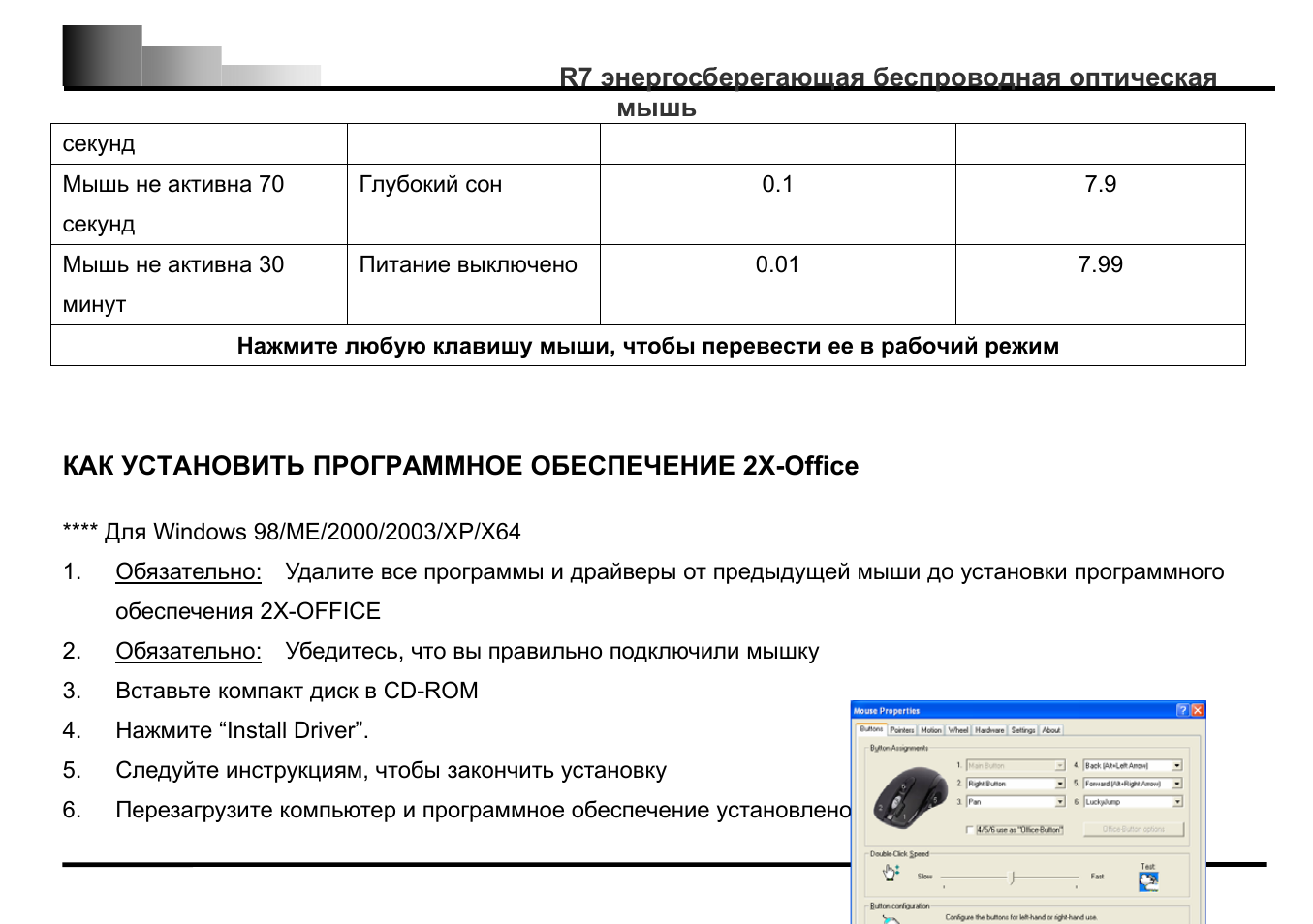Click the 'Office-Button options' button
This screenshot has width=1313, height=924.
click(x=1134, y=829)
